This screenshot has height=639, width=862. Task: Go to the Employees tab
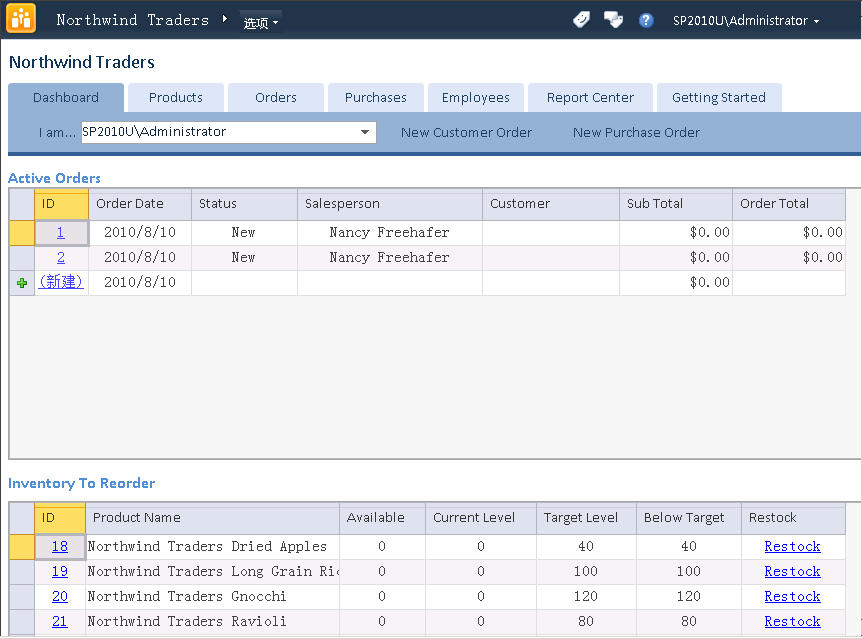[476, 97]
